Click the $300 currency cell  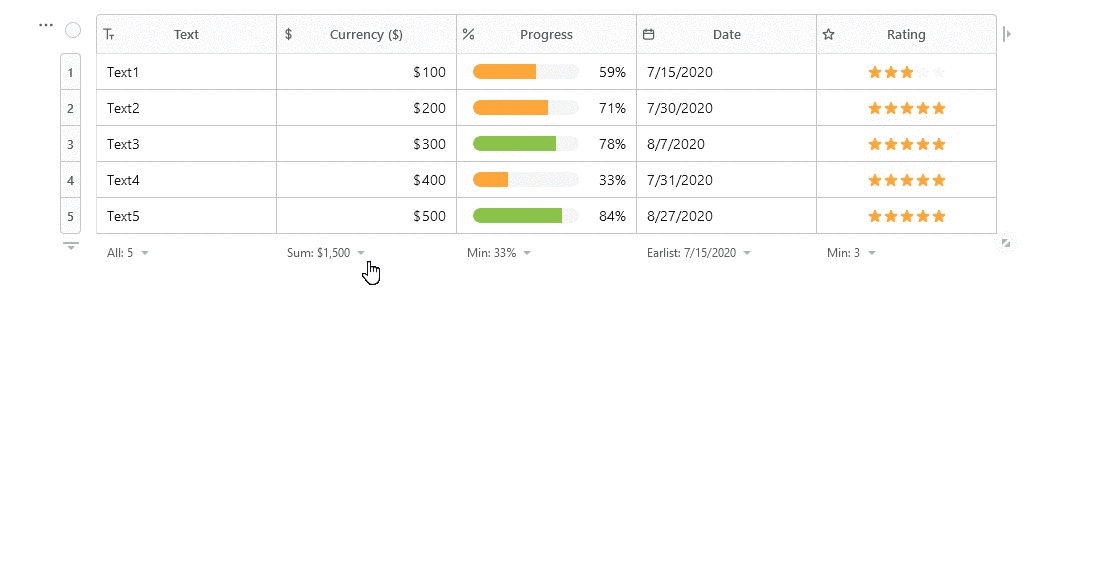click(x=366, y=144)
